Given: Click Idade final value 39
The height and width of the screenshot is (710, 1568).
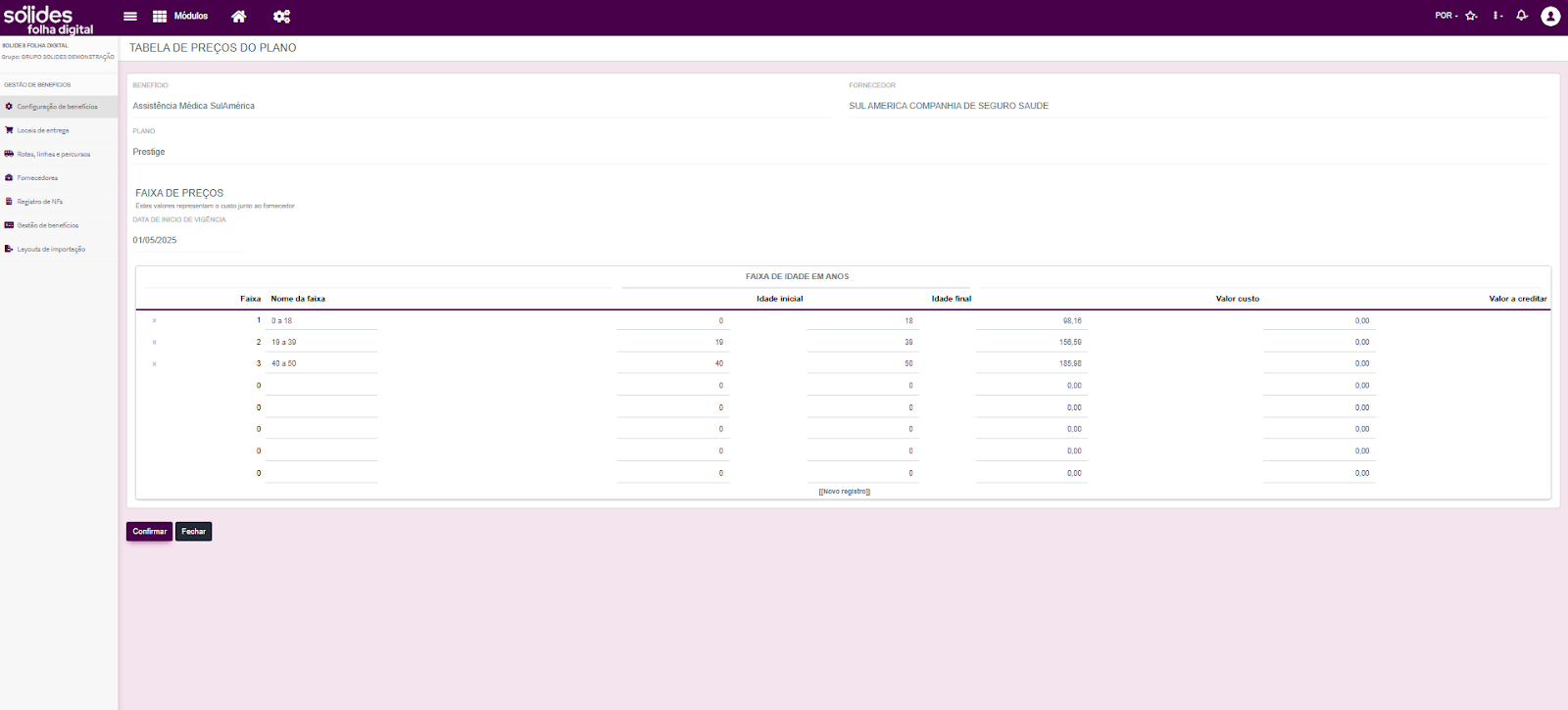Looking at the screenshot, I should coord(862,343).
